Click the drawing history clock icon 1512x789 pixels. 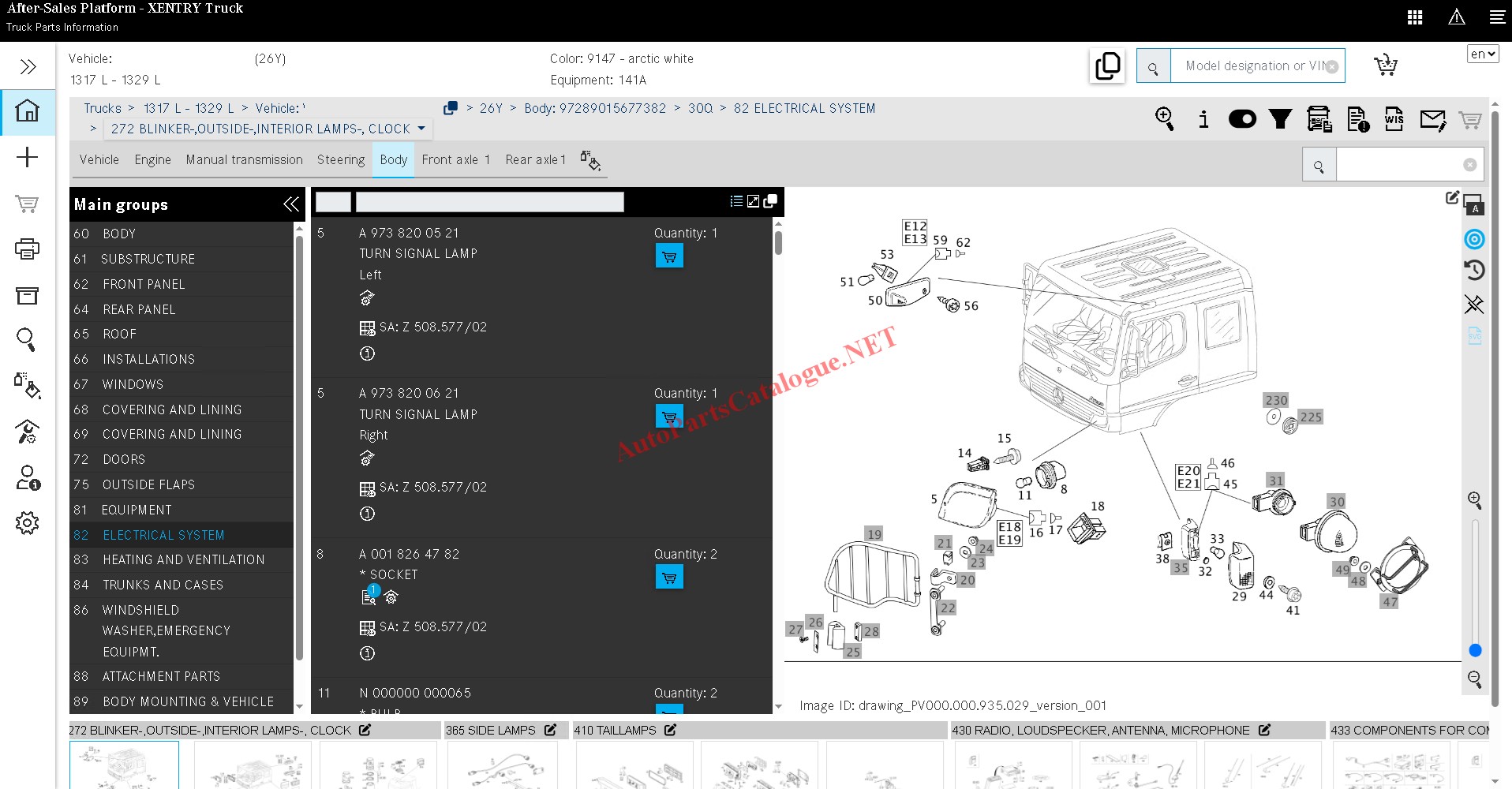pos(1474,271)
